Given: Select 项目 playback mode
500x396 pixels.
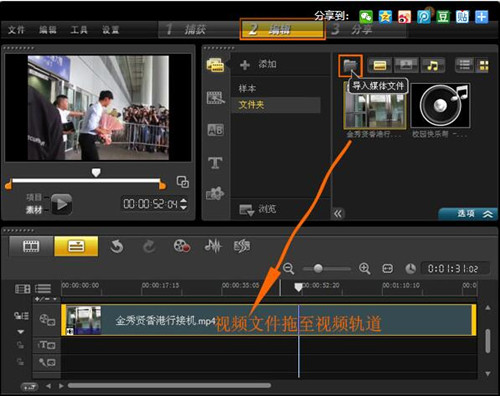Looking at the screenshot, I should [34, 197].
